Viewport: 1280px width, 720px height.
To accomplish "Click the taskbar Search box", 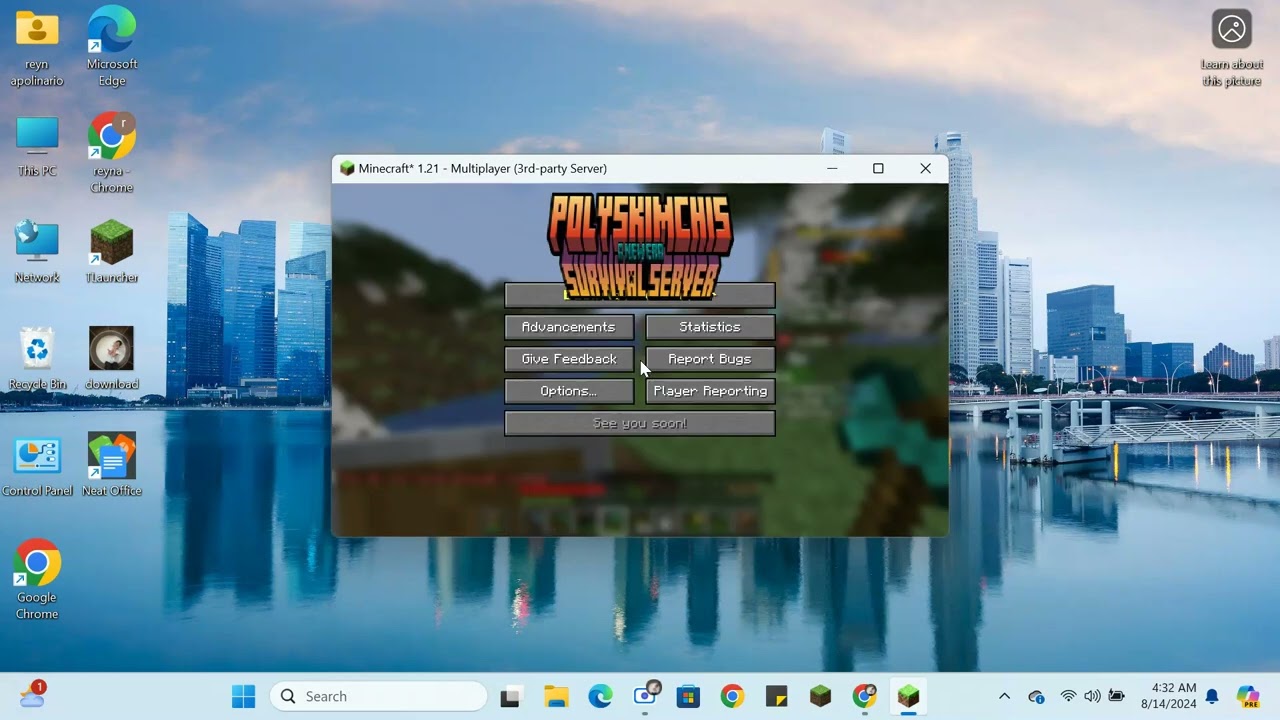I will click(378, 696).
